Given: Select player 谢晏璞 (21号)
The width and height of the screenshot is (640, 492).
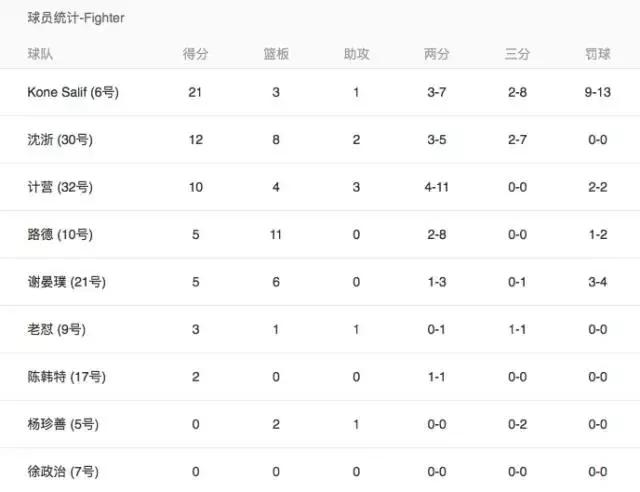Looking at the screenshot, I should click(x=66, y=282).
